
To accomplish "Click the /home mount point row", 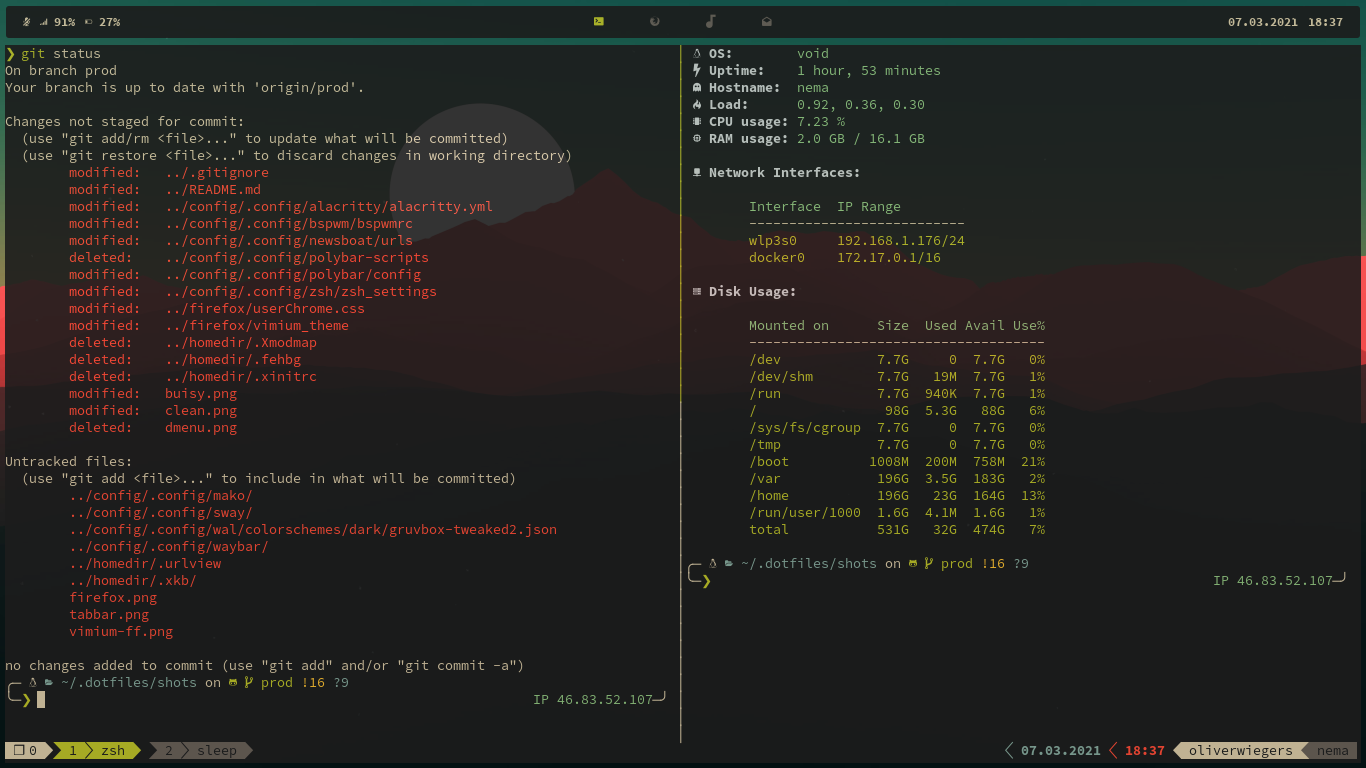I will point(897,496).
